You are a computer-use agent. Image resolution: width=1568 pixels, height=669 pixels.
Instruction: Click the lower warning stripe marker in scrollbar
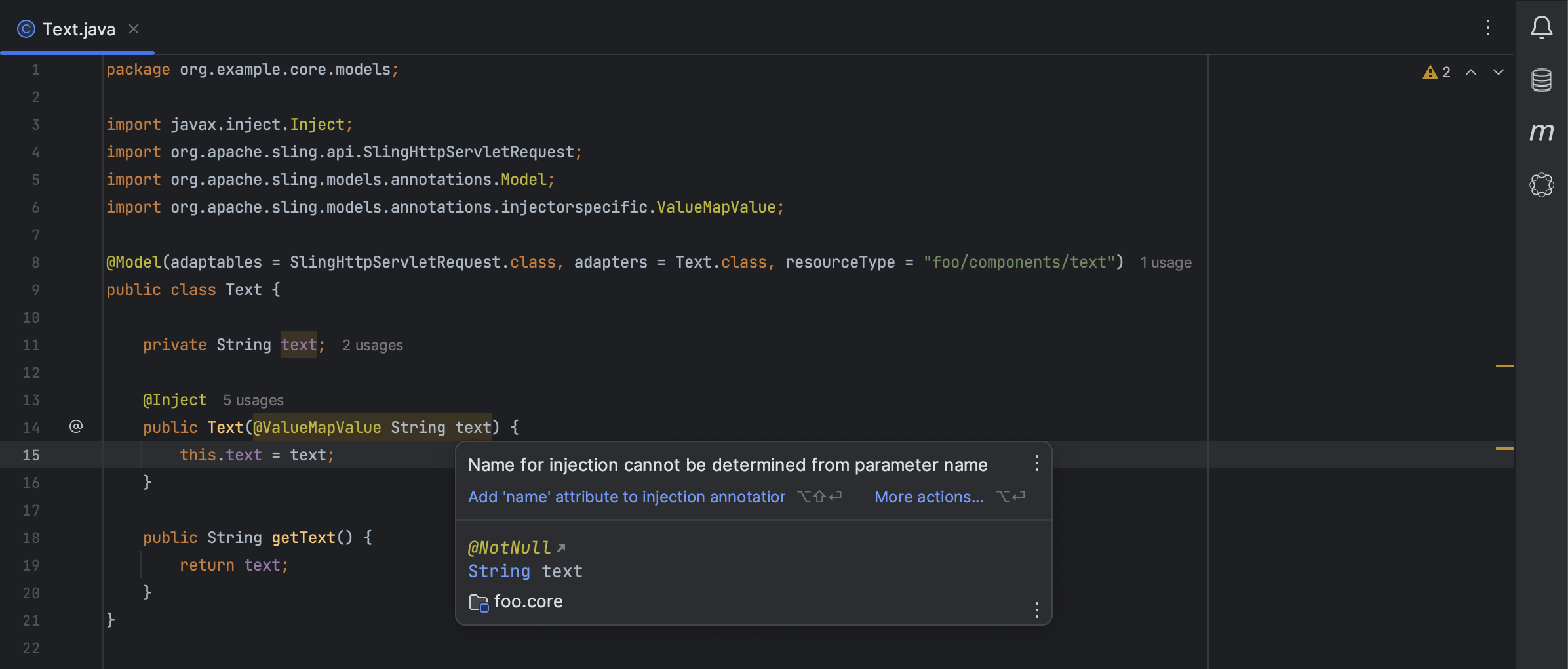pos(1504,449)
